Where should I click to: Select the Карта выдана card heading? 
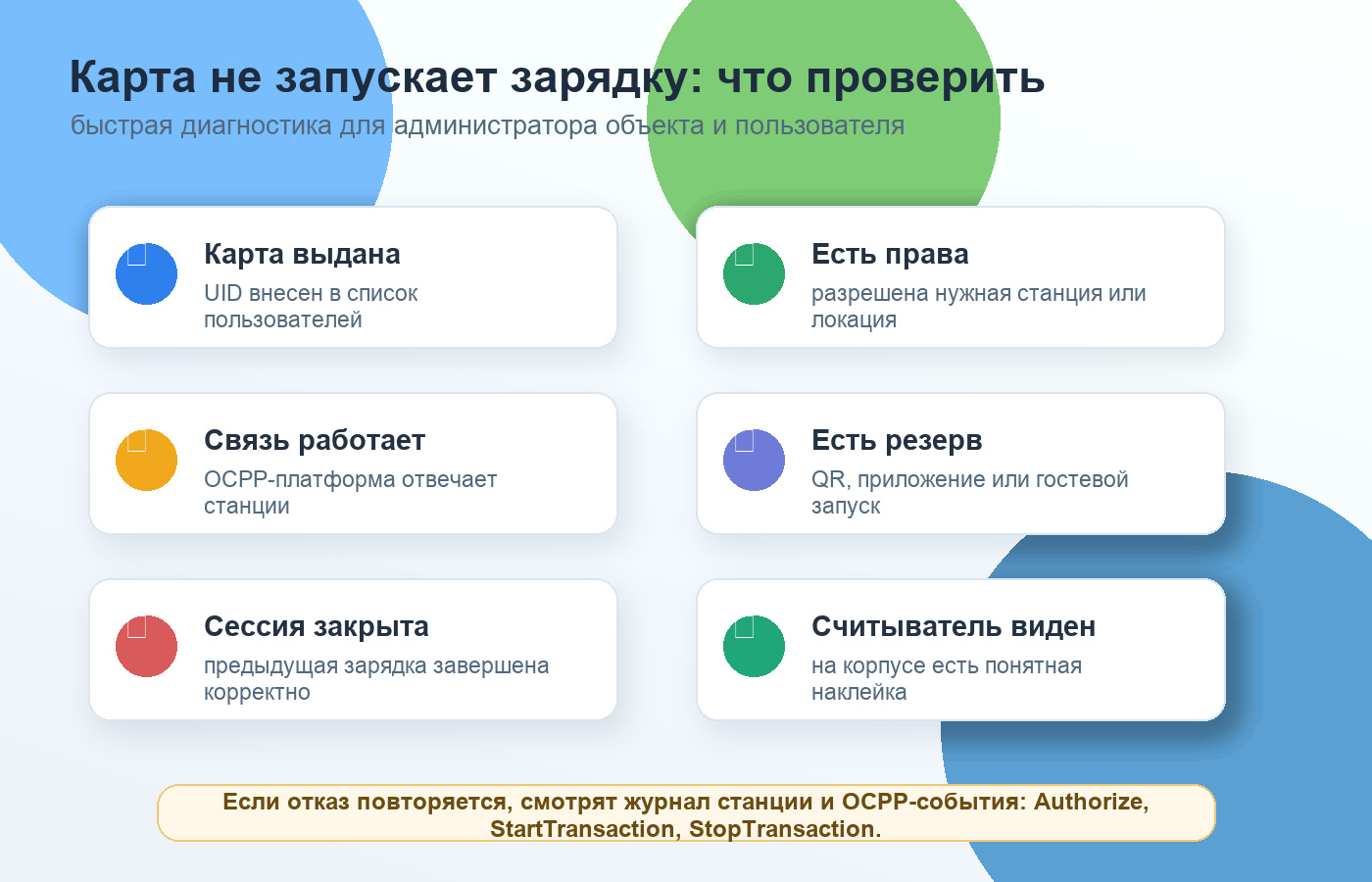302,254
